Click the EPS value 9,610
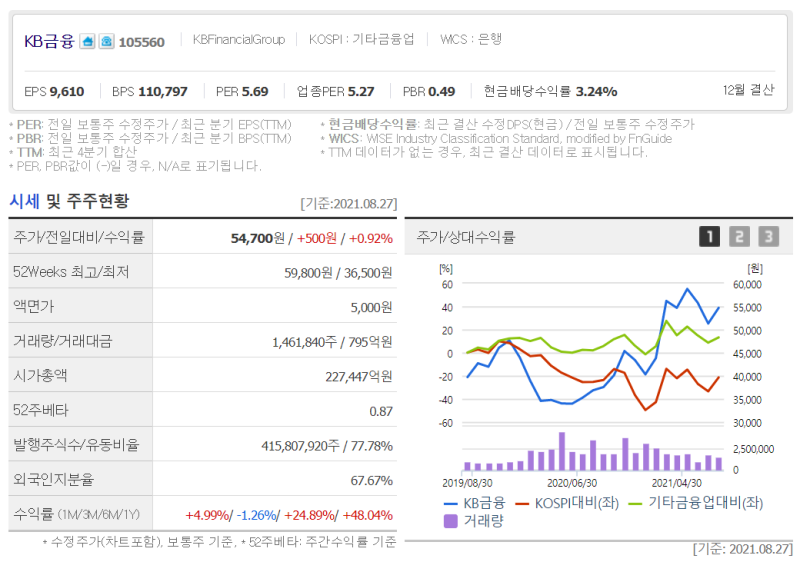 (67, 92)
